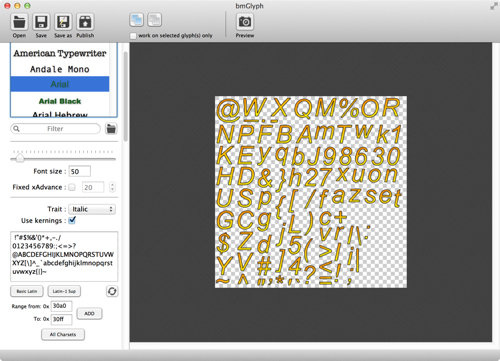Click the To field showing 30ff

click(x=61, y=319)
